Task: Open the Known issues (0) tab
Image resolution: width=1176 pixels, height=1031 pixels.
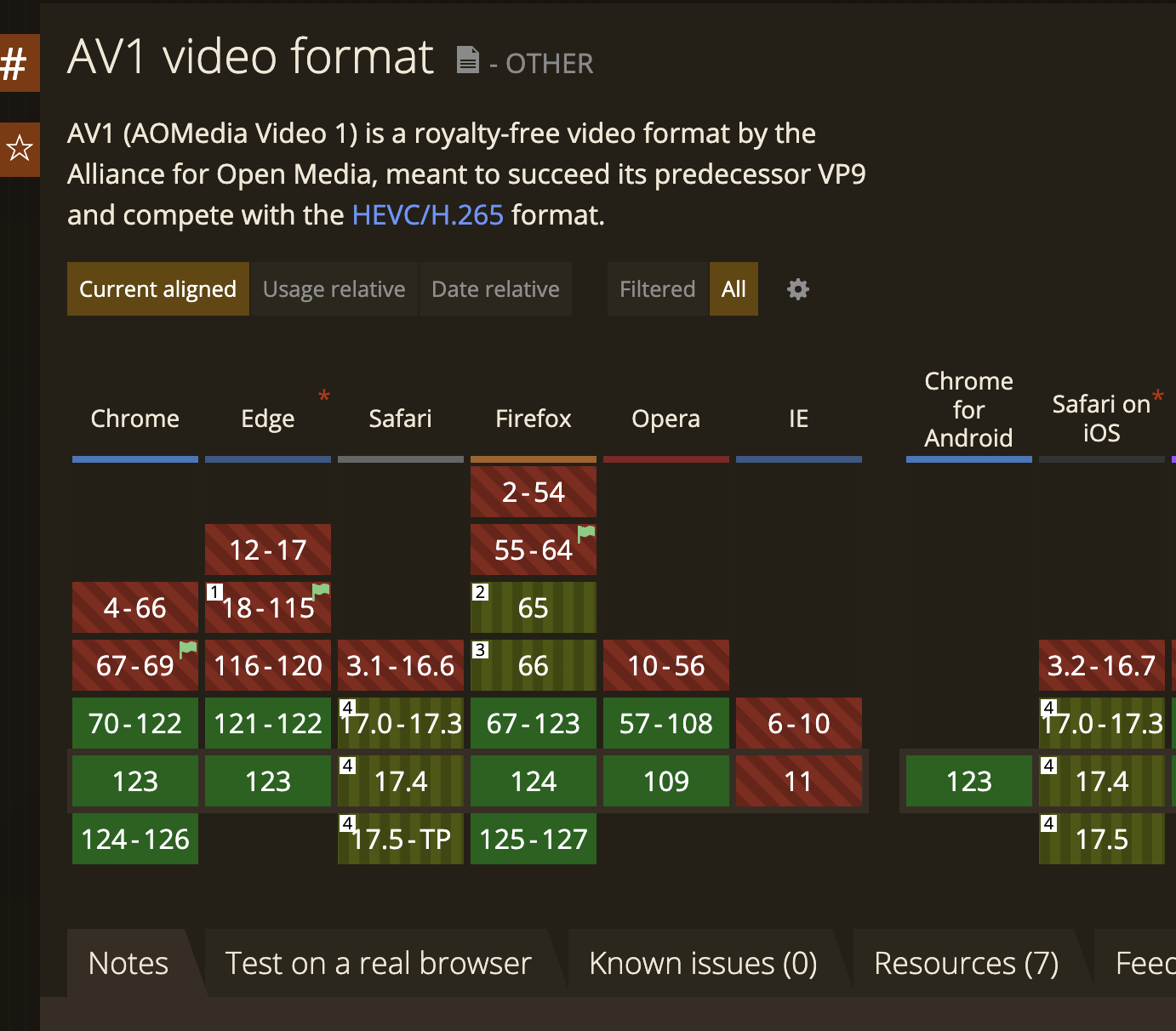Action: coord(703,963)
